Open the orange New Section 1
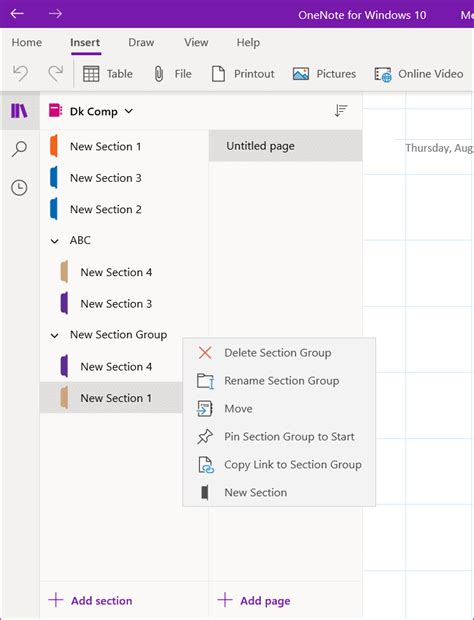The image size is (474, 620). [x=124, y=146]
